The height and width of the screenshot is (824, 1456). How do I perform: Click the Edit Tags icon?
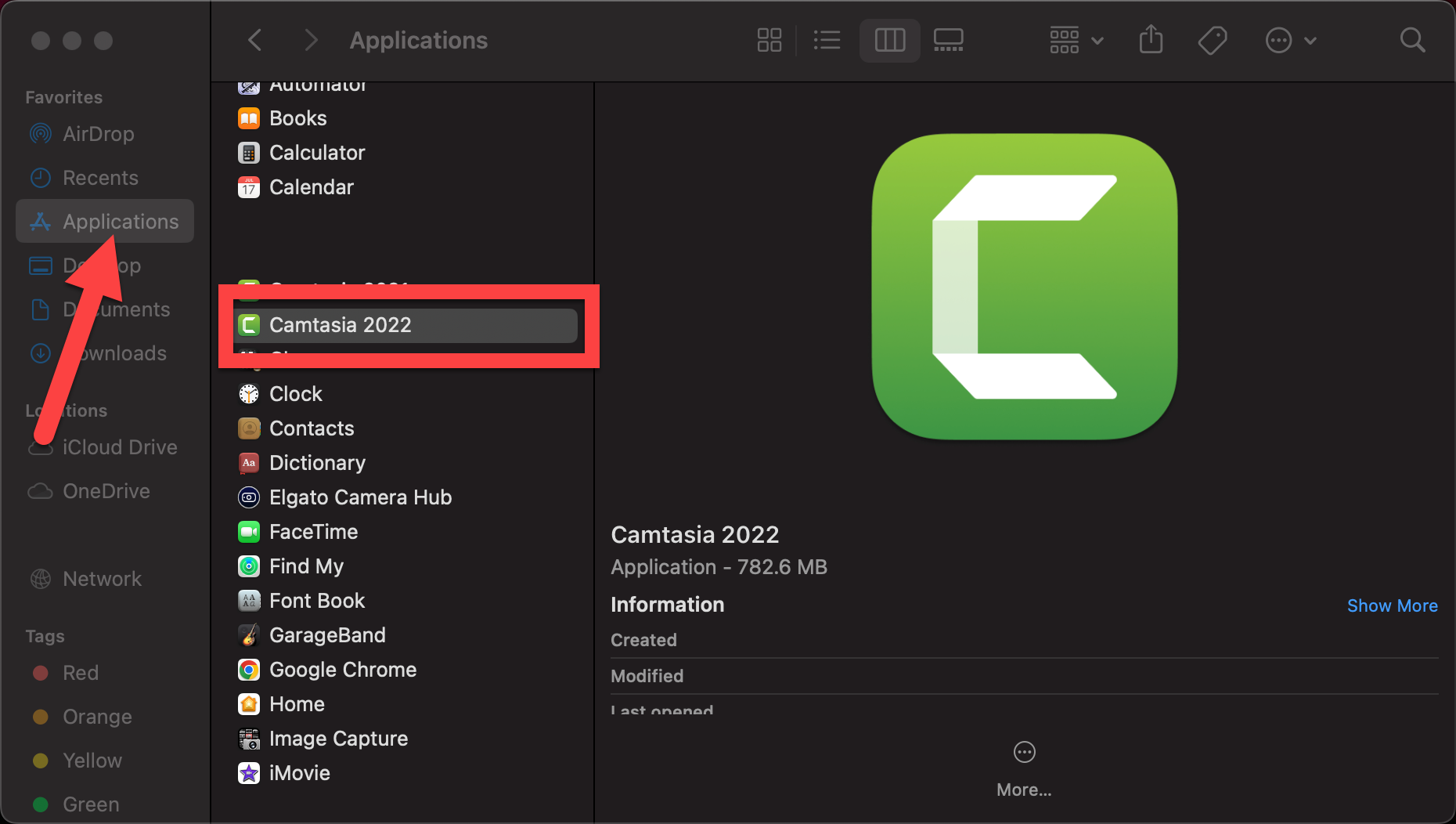1213,40
